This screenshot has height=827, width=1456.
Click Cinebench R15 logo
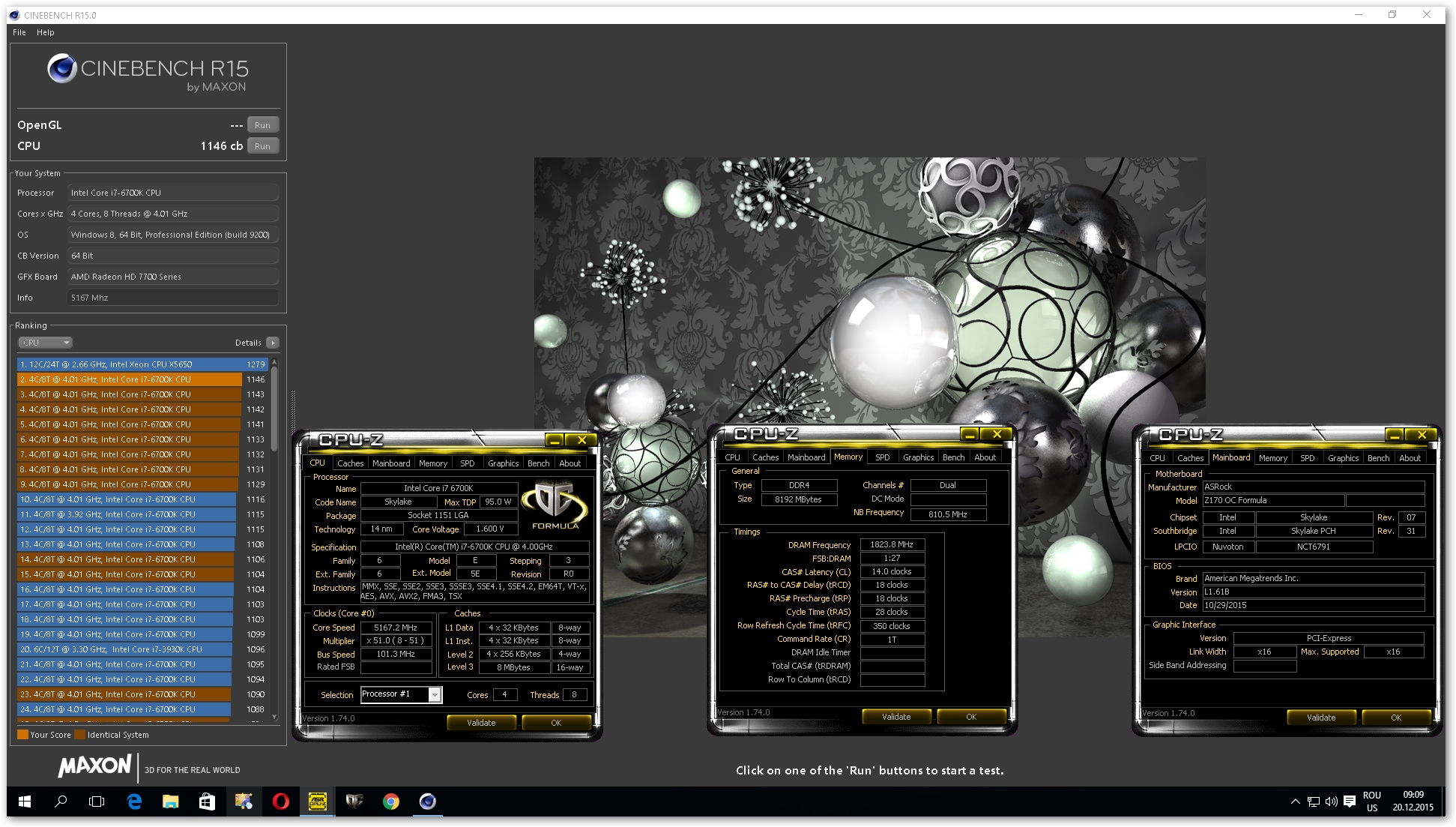pyautogui.click(x=148, y=74)
